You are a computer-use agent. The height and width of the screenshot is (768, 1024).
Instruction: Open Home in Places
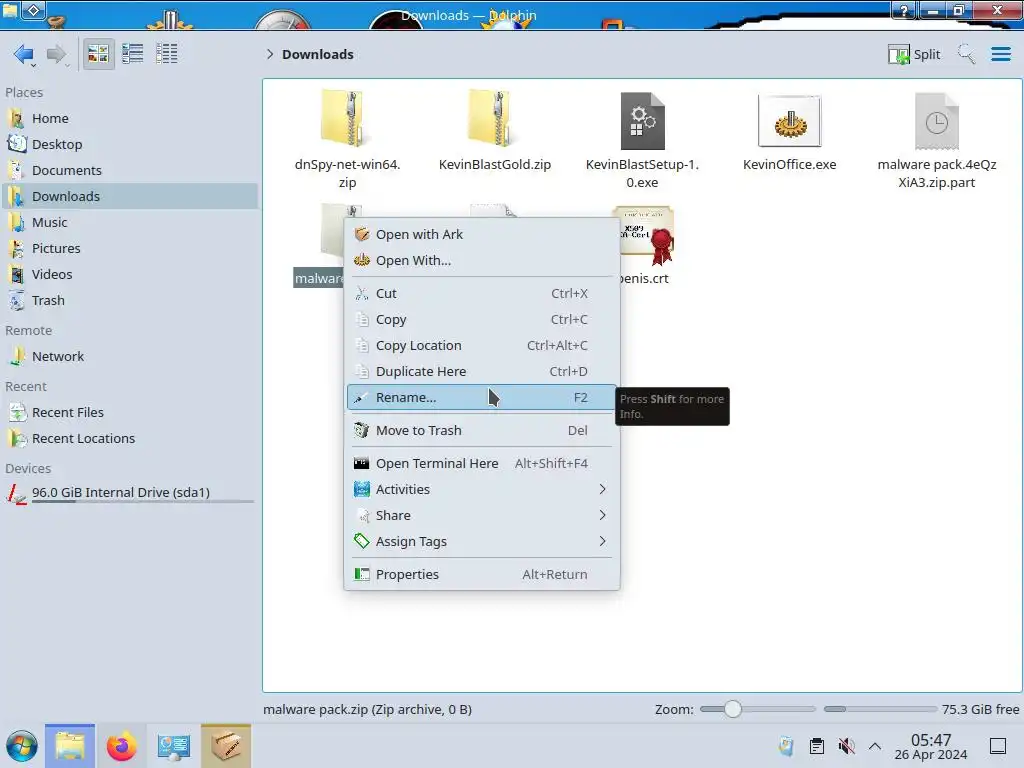pos(129,118)
